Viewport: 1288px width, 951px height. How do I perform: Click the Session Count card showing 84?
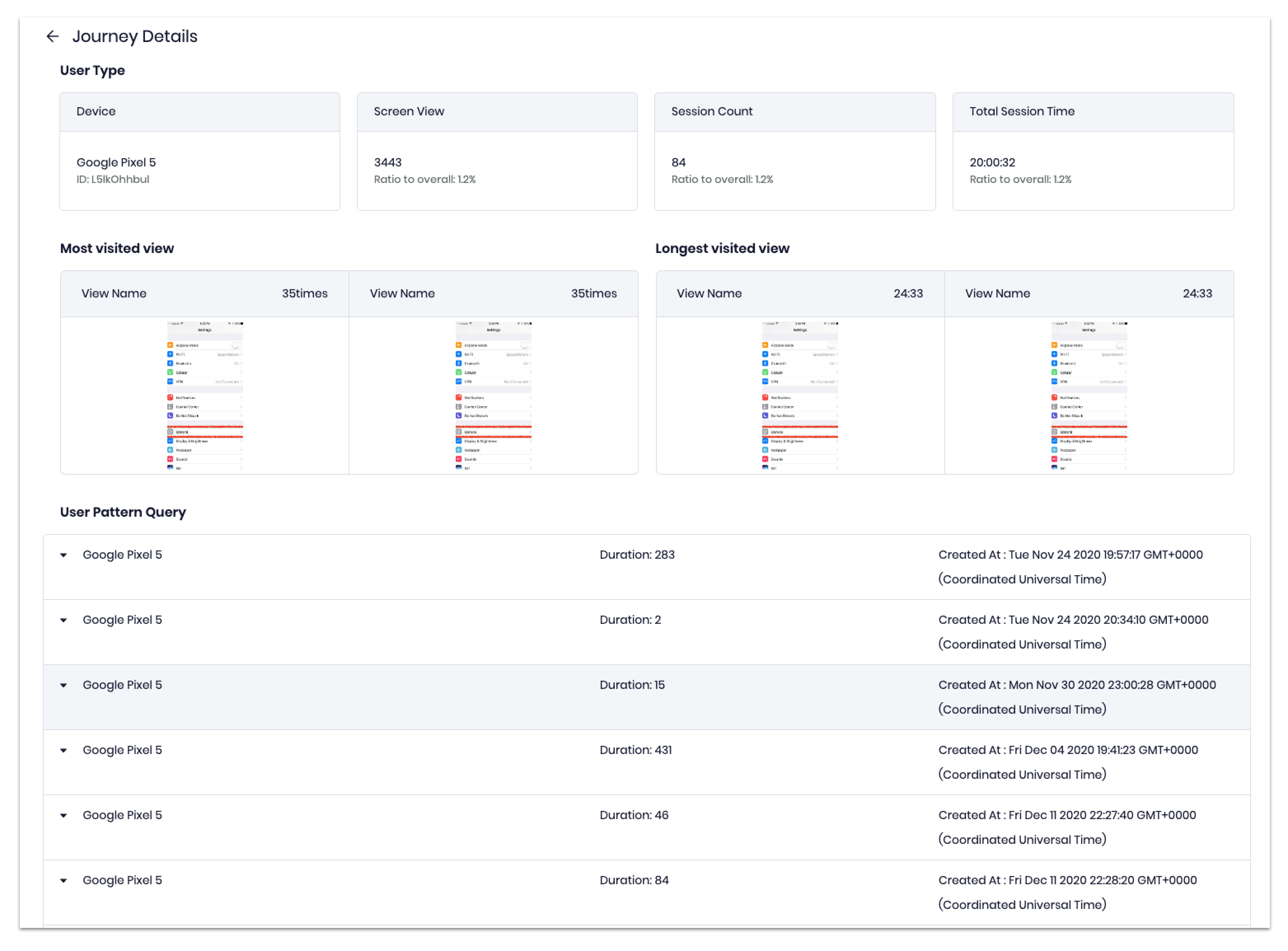click(x=795, y=152)
